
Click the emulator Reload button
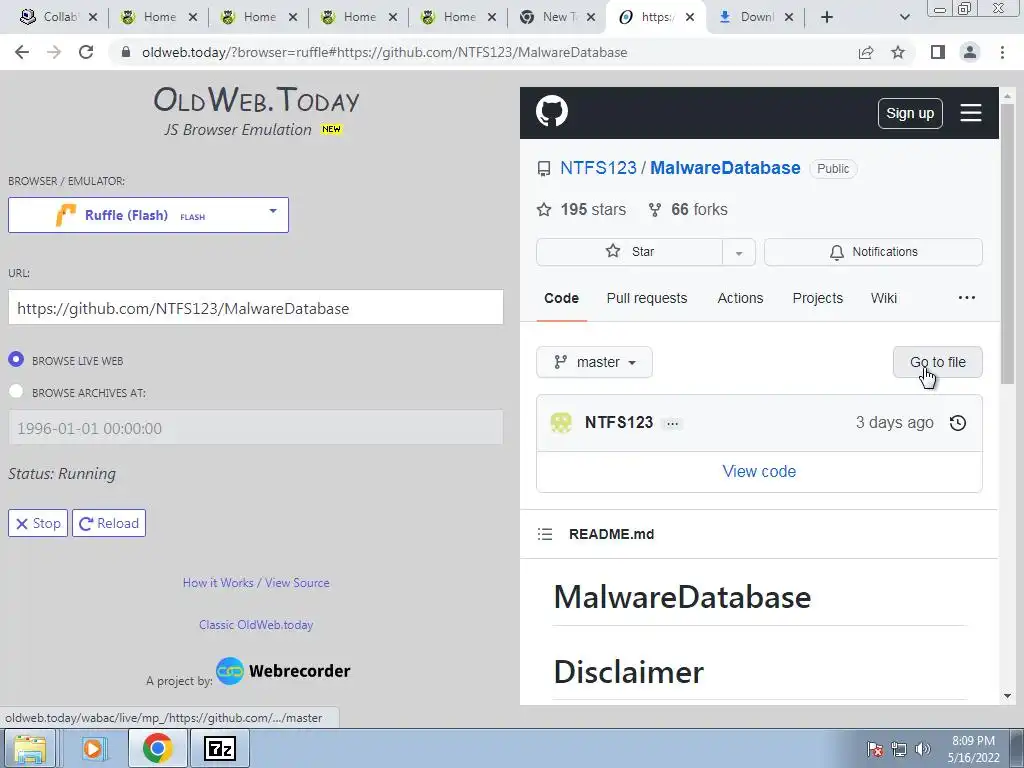(109, 523)
